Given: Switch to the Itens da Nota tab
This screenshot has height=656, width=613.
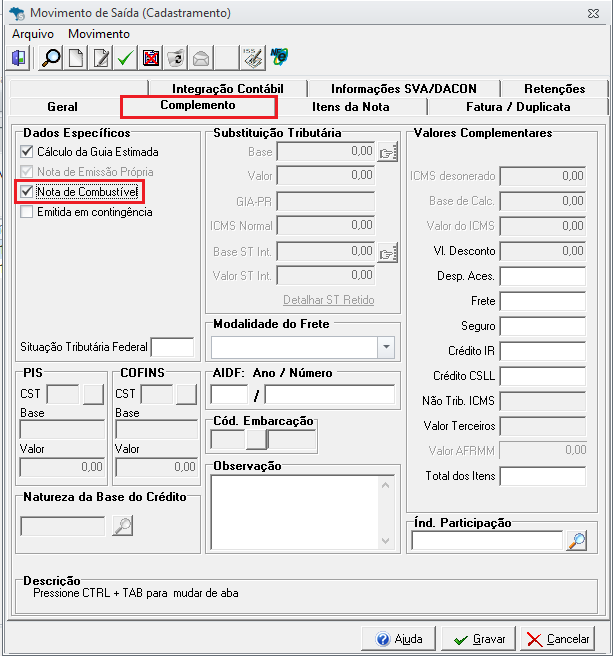Looking at the screenshot, I should [x=351, y=107].
